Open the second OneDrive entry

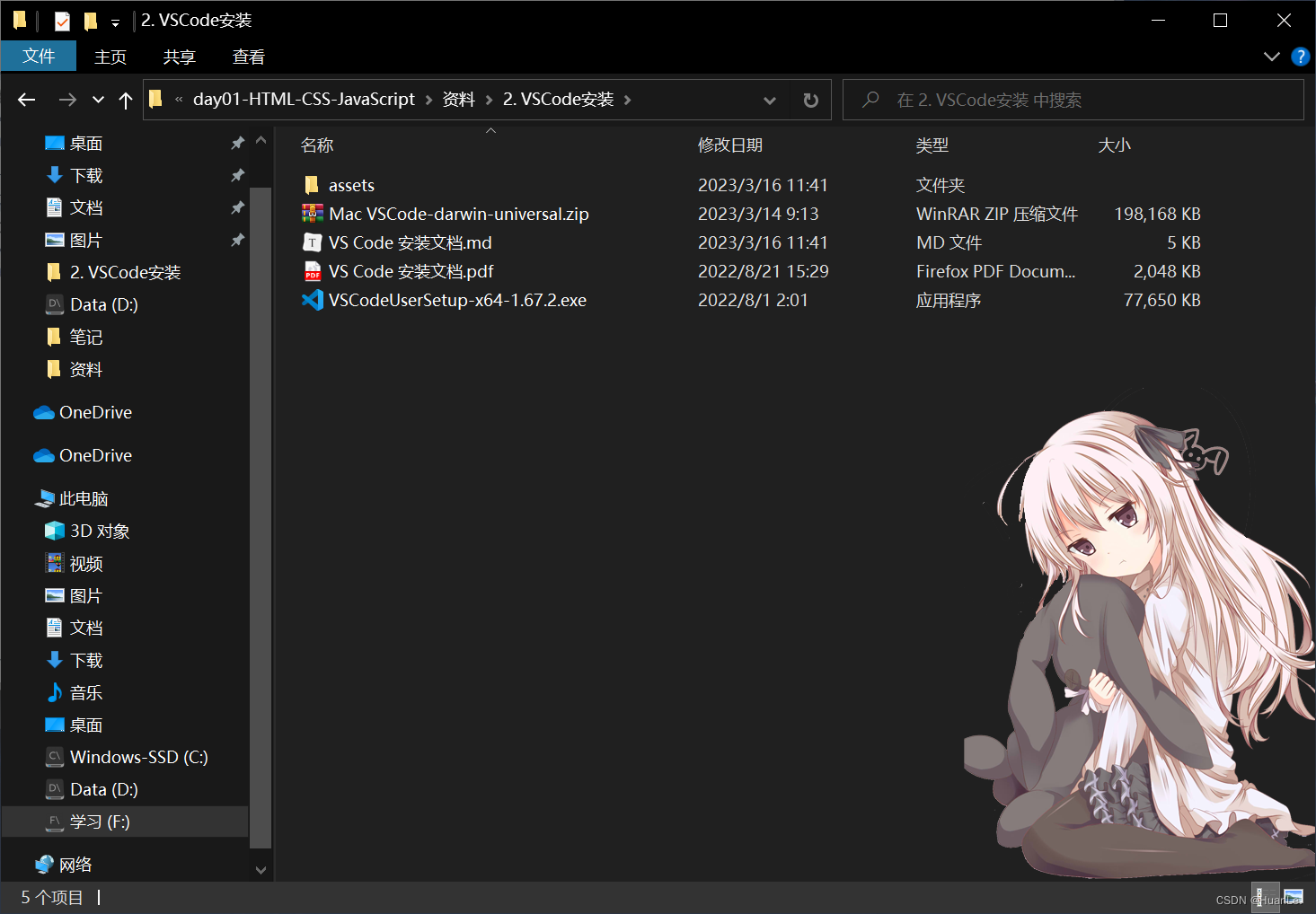[95, 455]
